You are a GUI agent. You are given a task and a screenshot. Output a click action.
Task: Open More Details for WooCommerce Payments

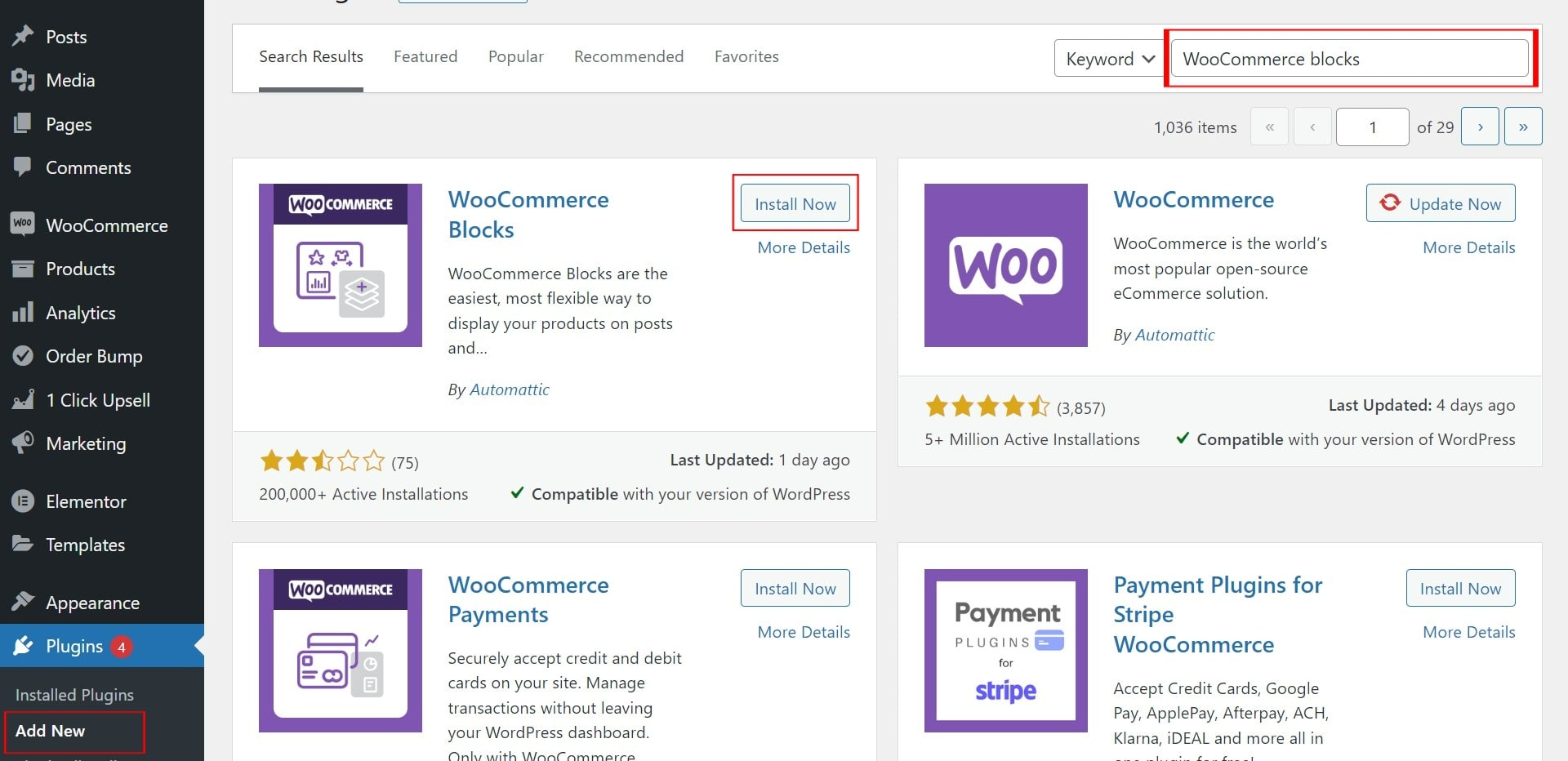click(x=804, y=632)
